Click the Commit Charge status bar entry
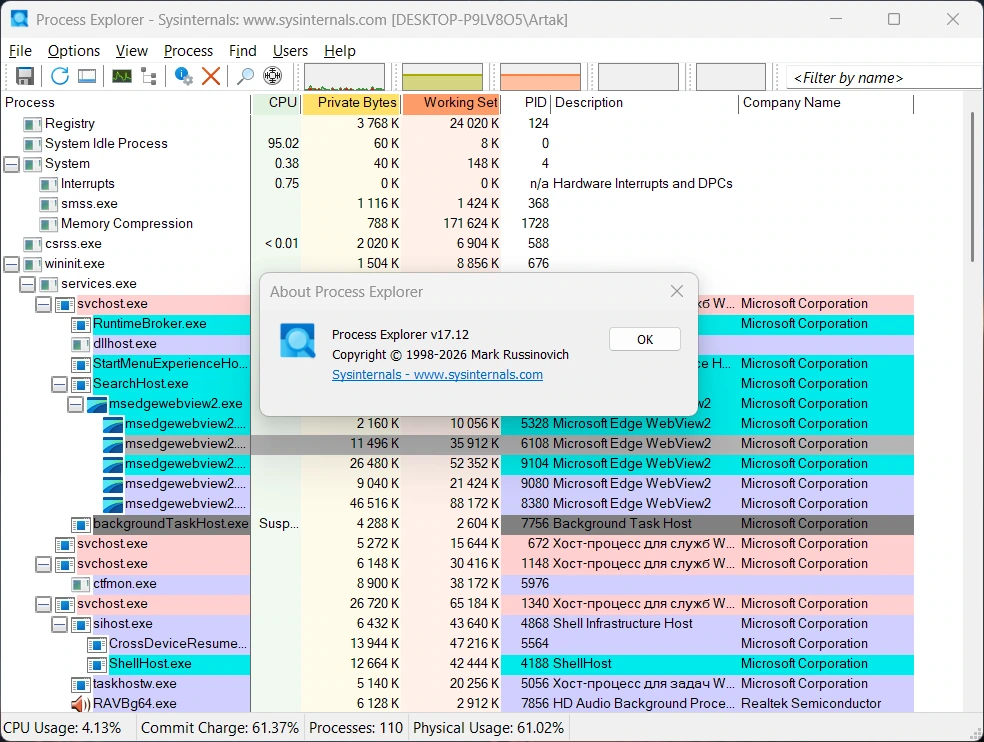This screenshot has height=742, width=984. click(220, 728)
